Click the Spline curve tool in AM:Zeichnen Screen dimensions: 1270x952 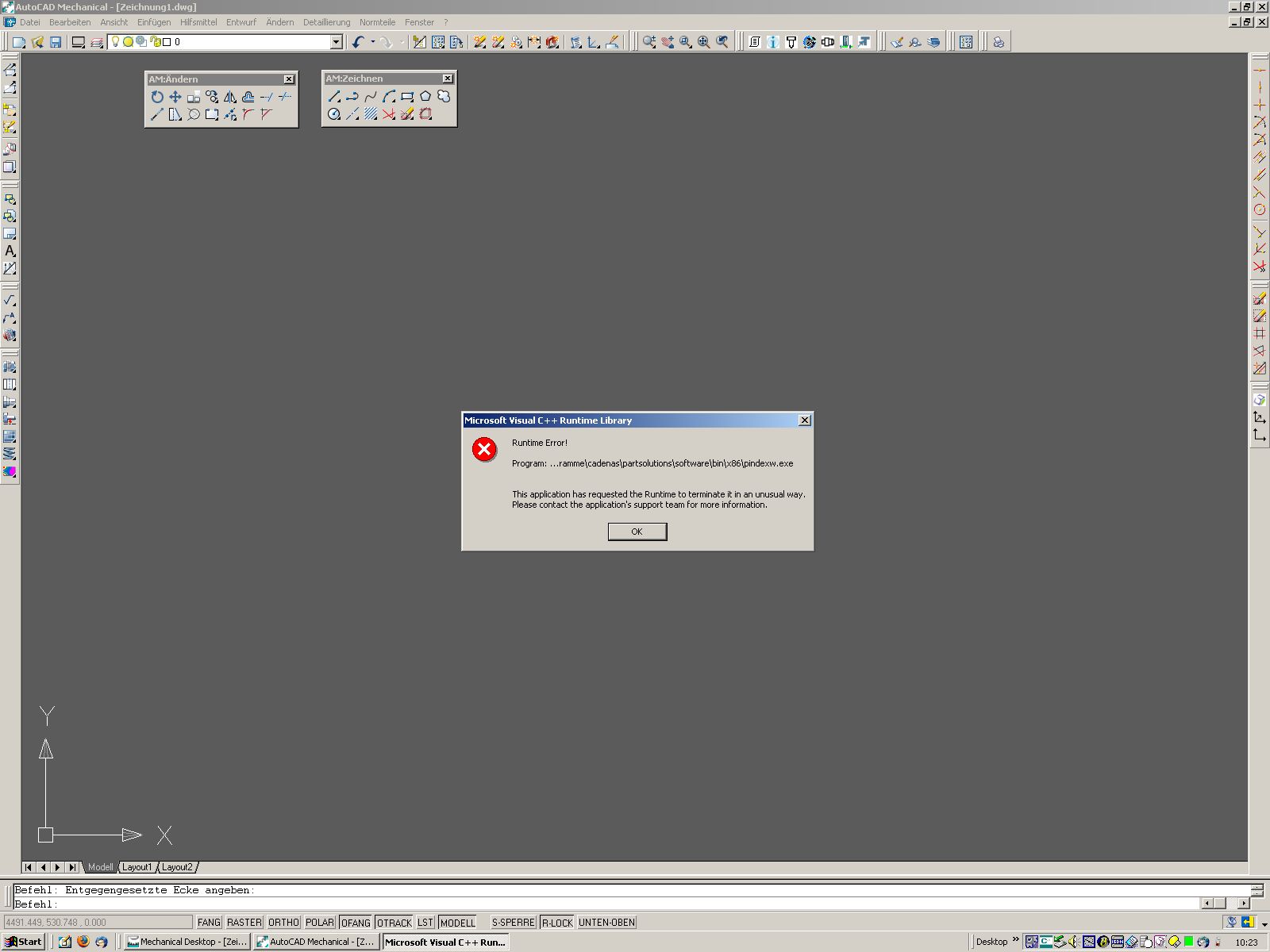click(x=371, y=97)
